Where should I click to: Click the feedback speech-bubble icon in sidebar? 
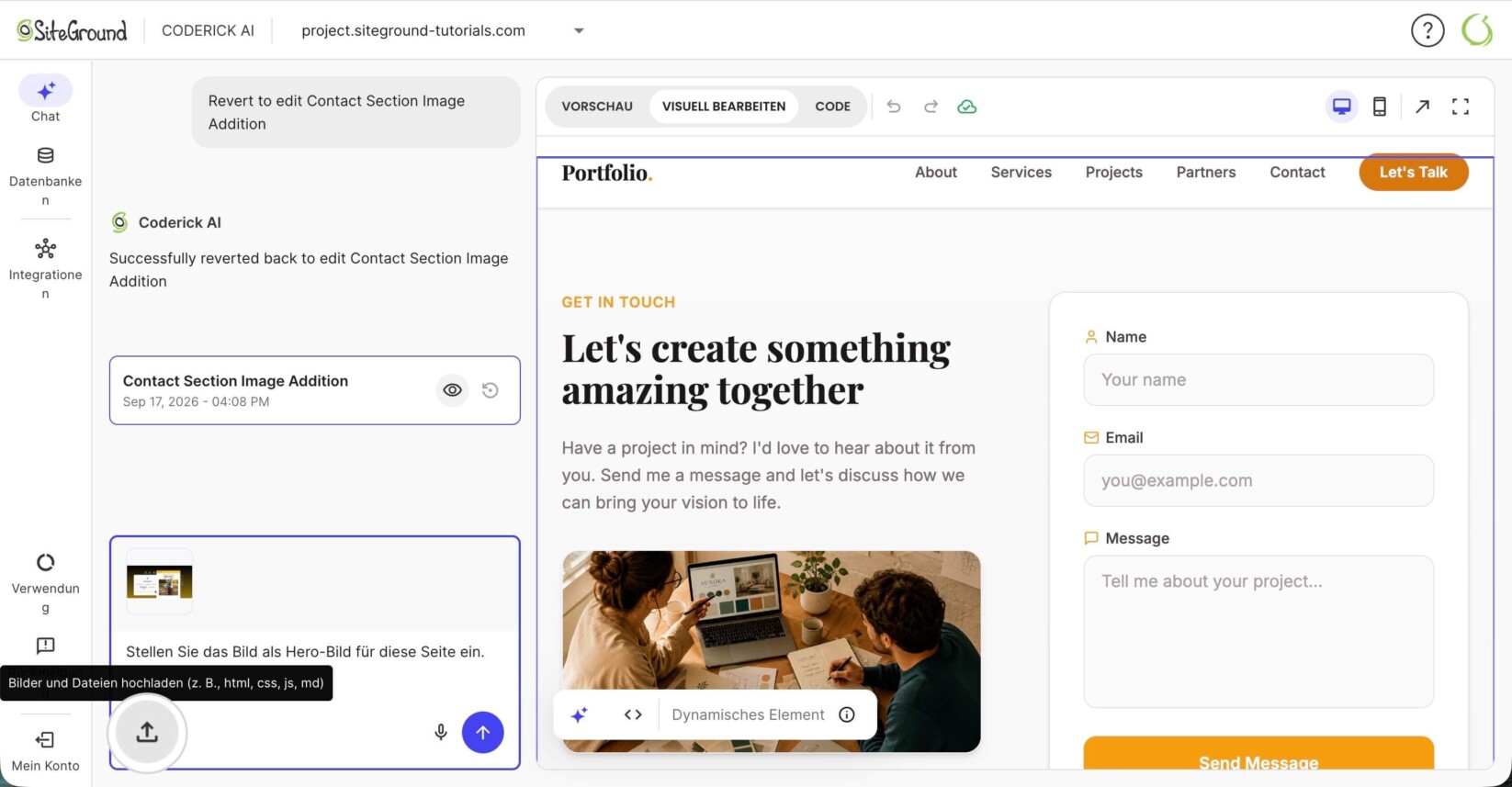tap(45, 646)
